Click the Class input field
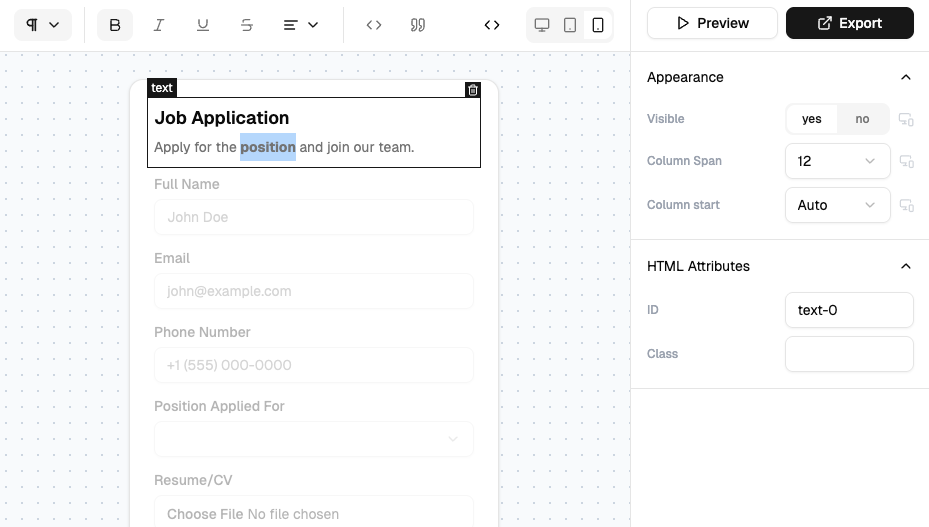Viewport: 929px width, 527px height. click(x=849, y=354)
